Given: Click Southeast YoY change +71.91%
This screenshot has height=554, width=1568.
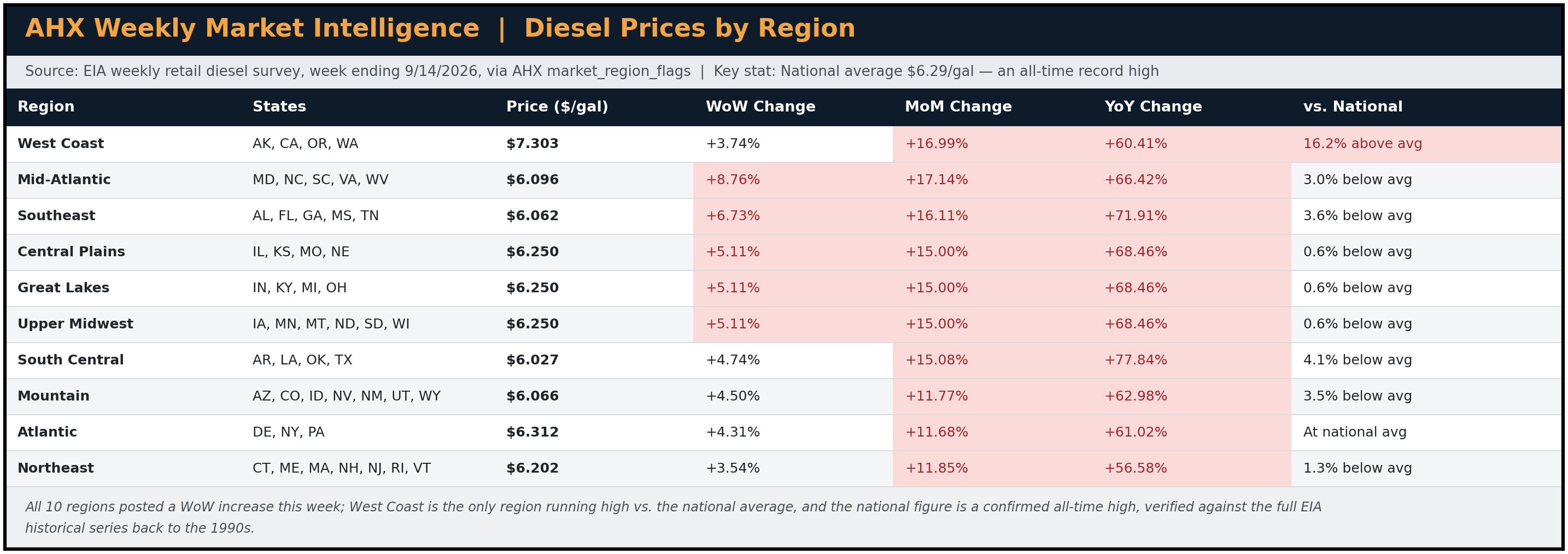Looking at the screenshot, I should click(x=1135, y=216).
